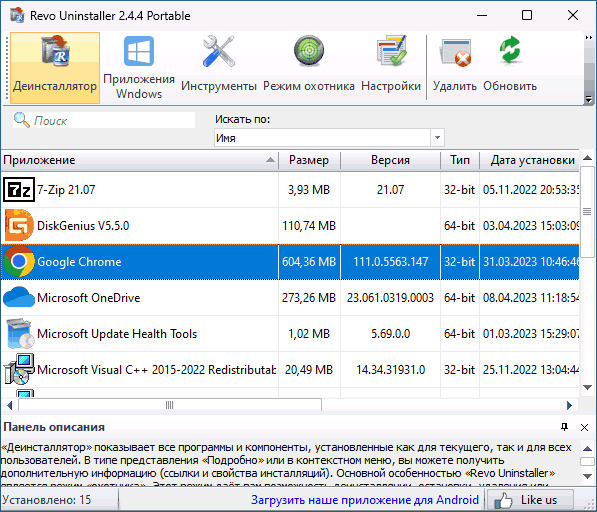Click the 110,74 MB size cell
Viewport: 597px width, 512px height.
(x=309, y=226)
